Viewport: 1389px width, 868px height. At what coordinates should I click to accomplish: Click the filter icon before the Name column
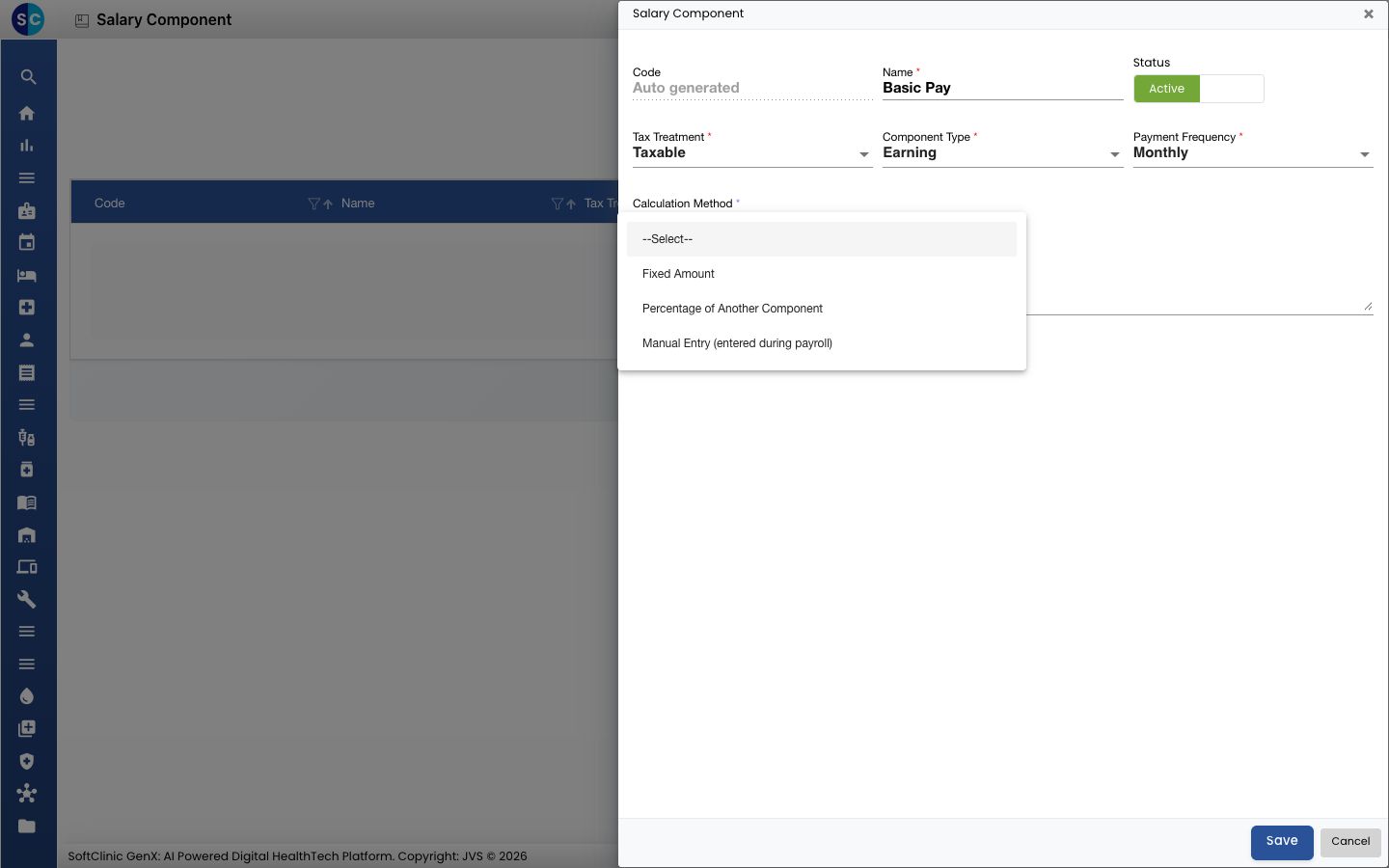[313, 203]
